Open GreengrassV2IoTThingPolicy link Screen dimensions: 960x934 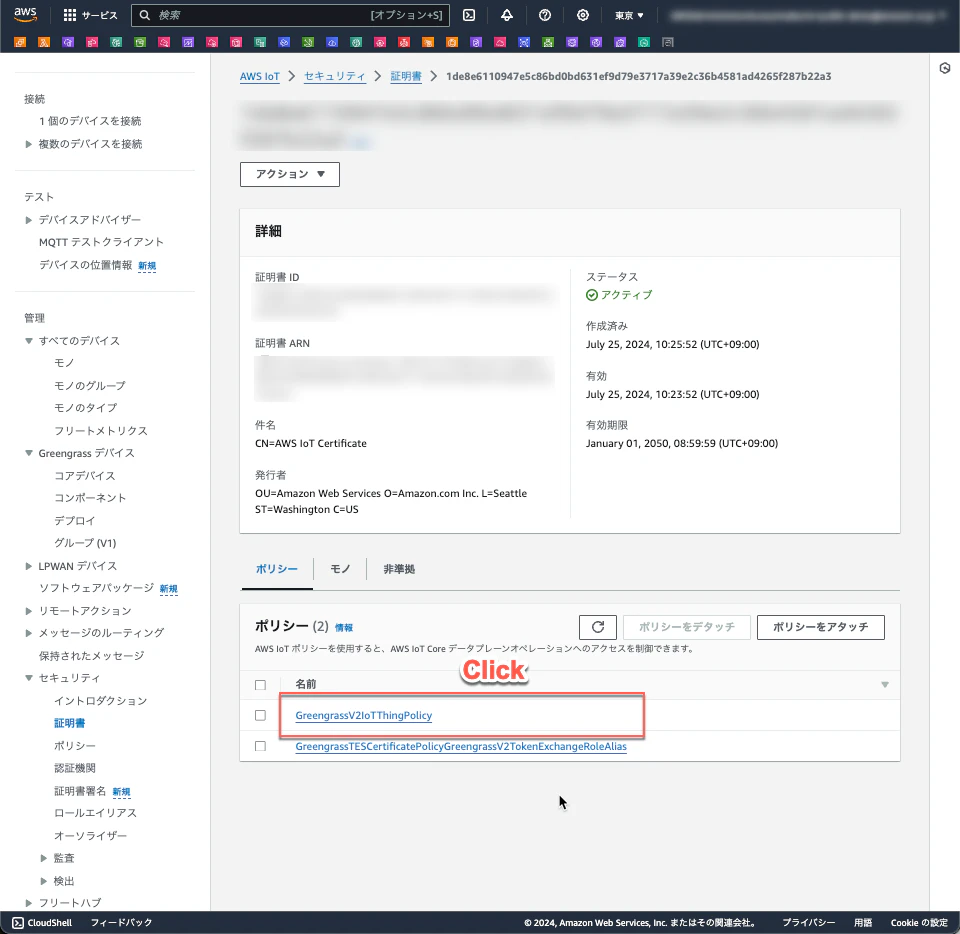pos(364,715)
